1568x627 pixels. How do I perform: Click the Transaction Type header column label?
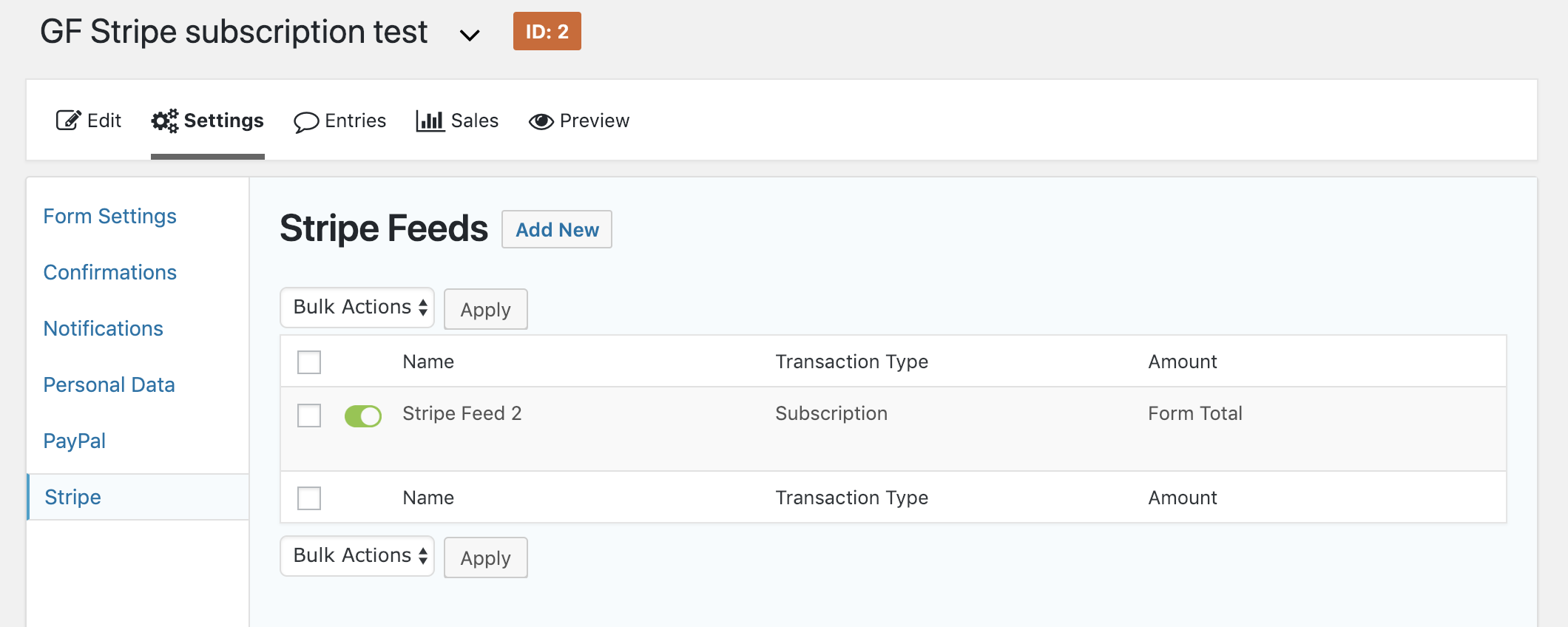click(852, 362)
